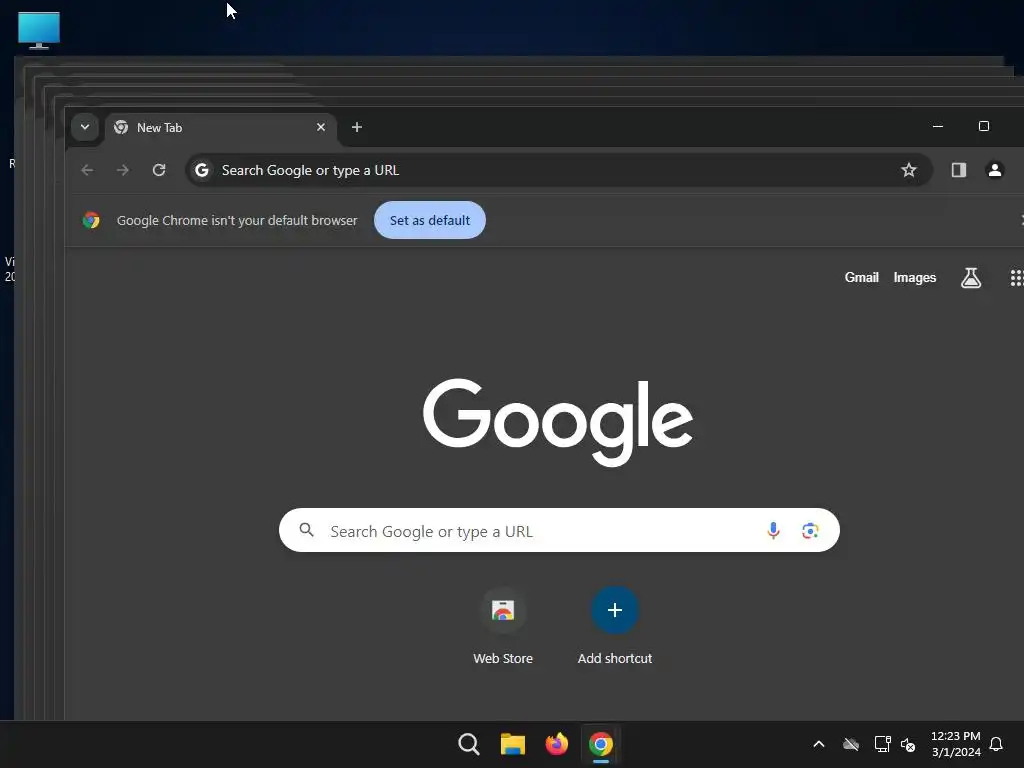Viewport: 1024px width, 768px height.
Task: Open Windows taskbar search
Action: coord(468,744)
